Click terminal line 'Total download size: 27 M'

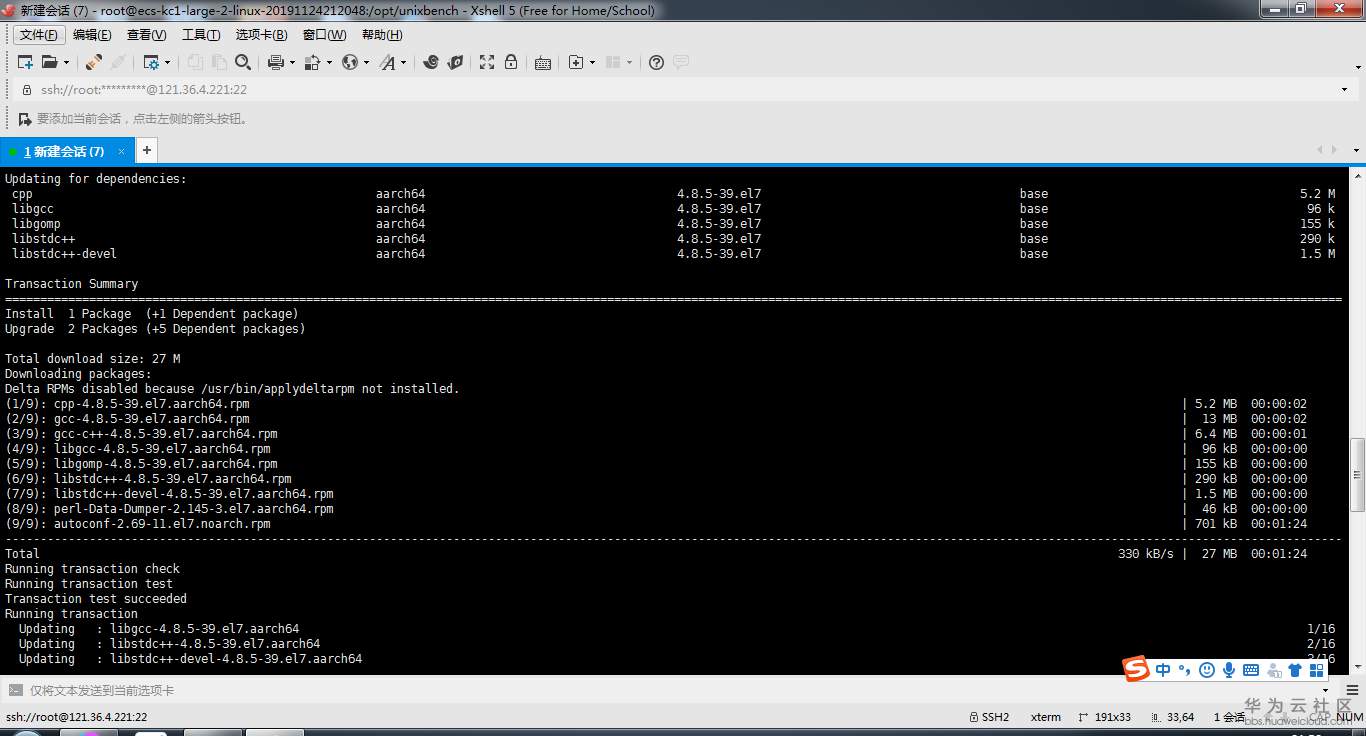coord(93,359)
